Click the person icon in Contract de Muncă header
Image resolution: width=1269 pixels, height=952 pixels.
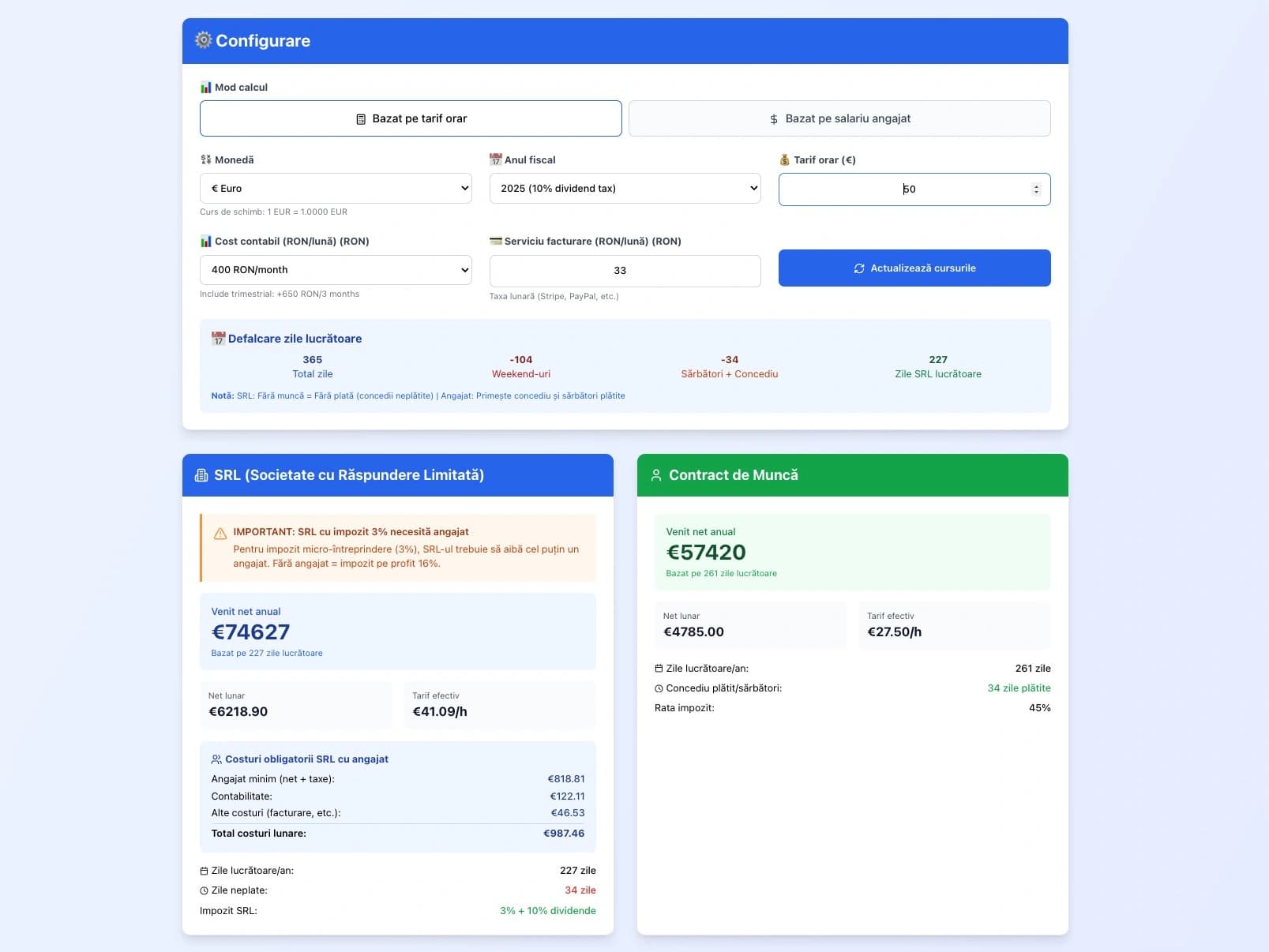656,475
